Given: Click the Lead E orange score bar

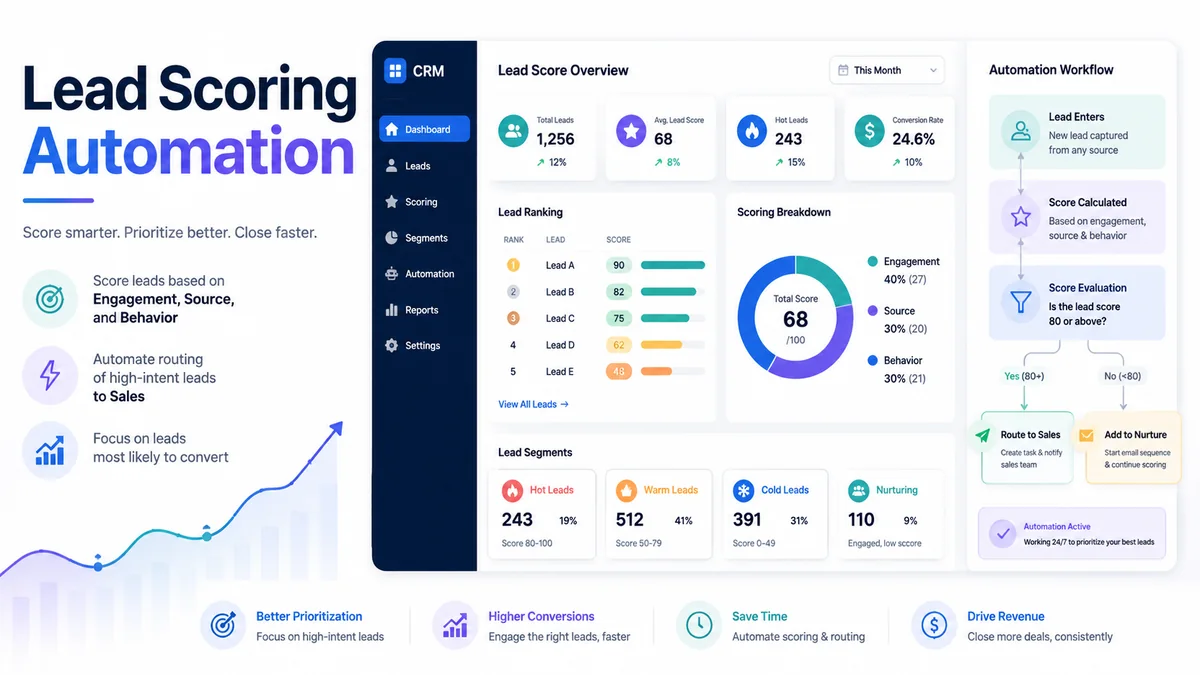Looking at the screenshot, I should tap(656, 371).
